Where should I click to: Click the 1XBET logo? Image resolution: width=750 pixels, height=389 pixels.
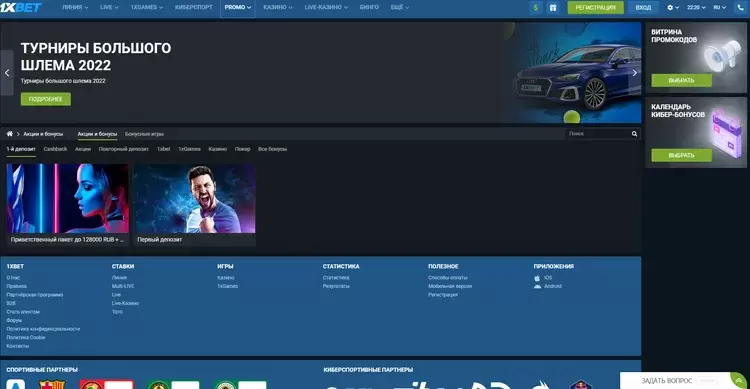tap(21, 7)
